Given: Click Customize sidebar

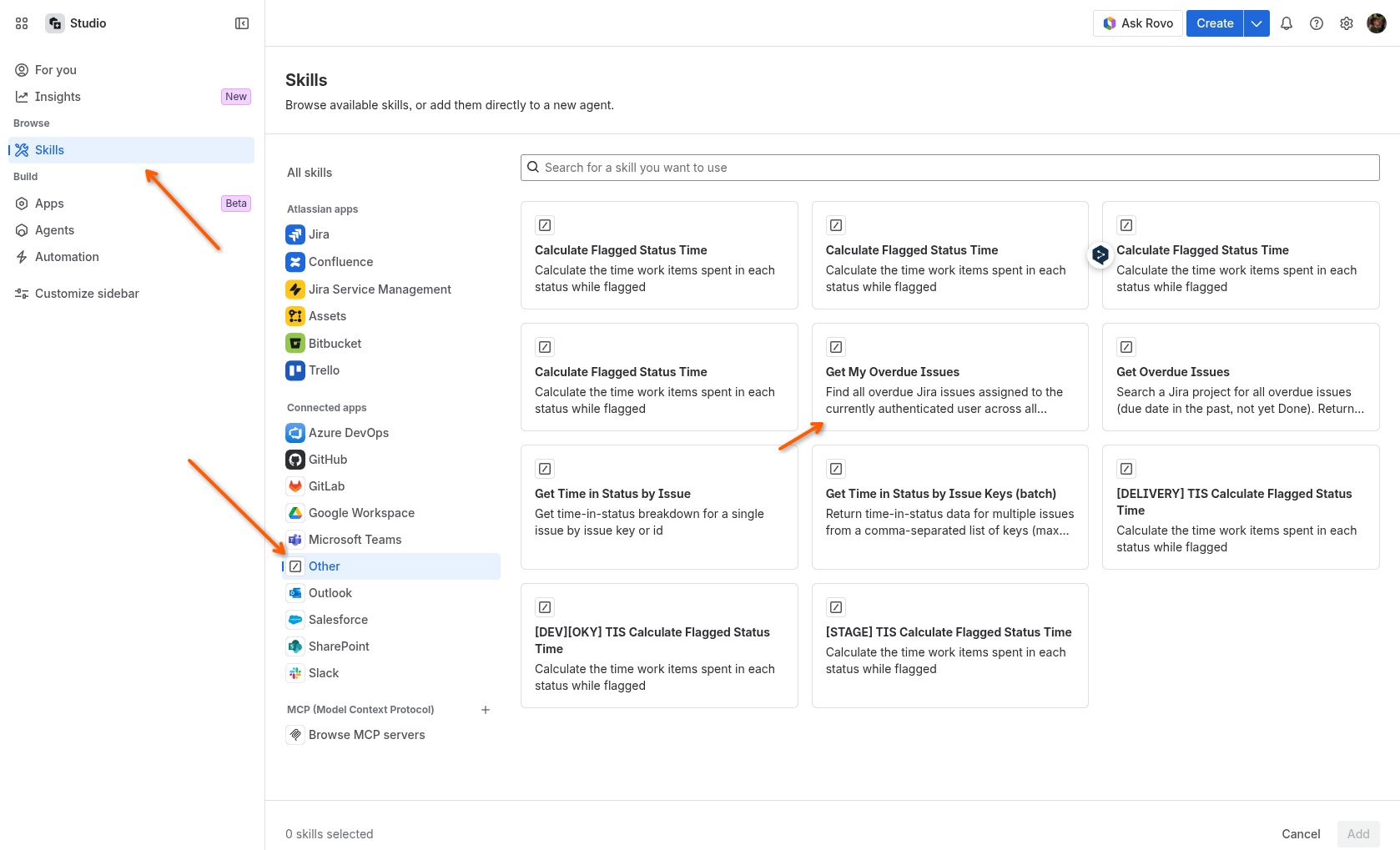Looking at the screenshot, I should point(131,294).
